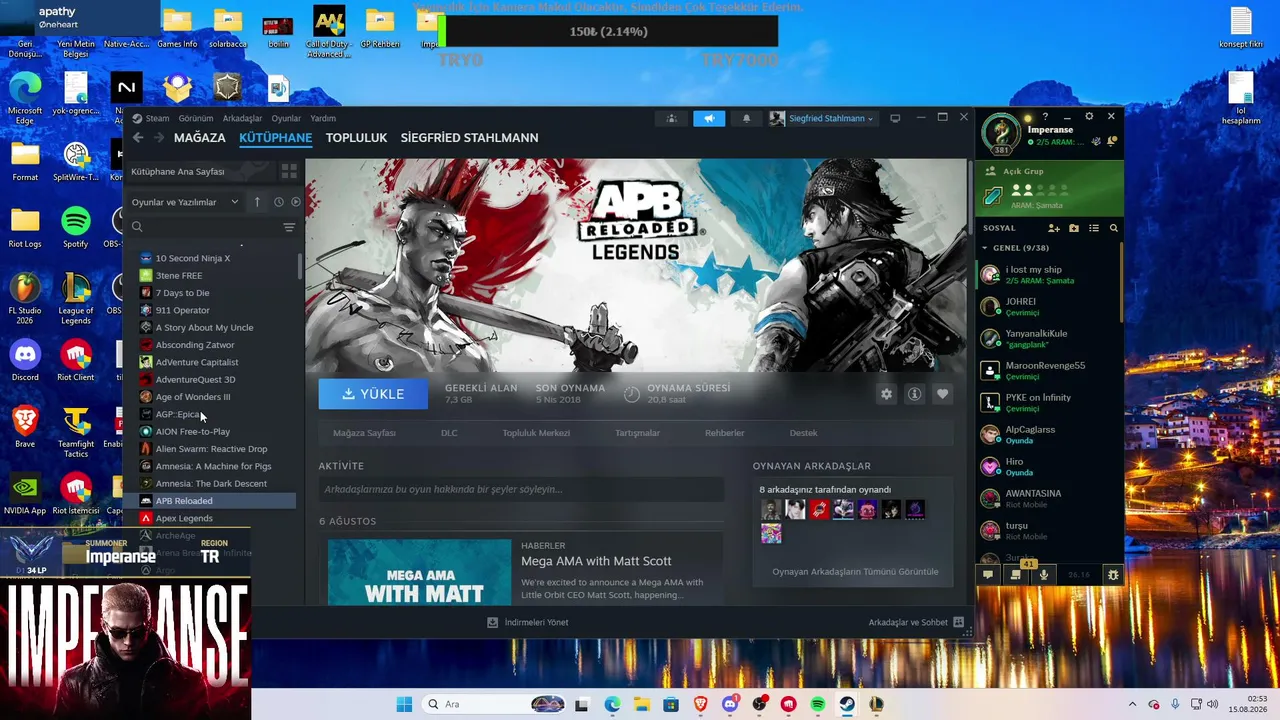Create new friend folder in League client

tap(1074, 228)
